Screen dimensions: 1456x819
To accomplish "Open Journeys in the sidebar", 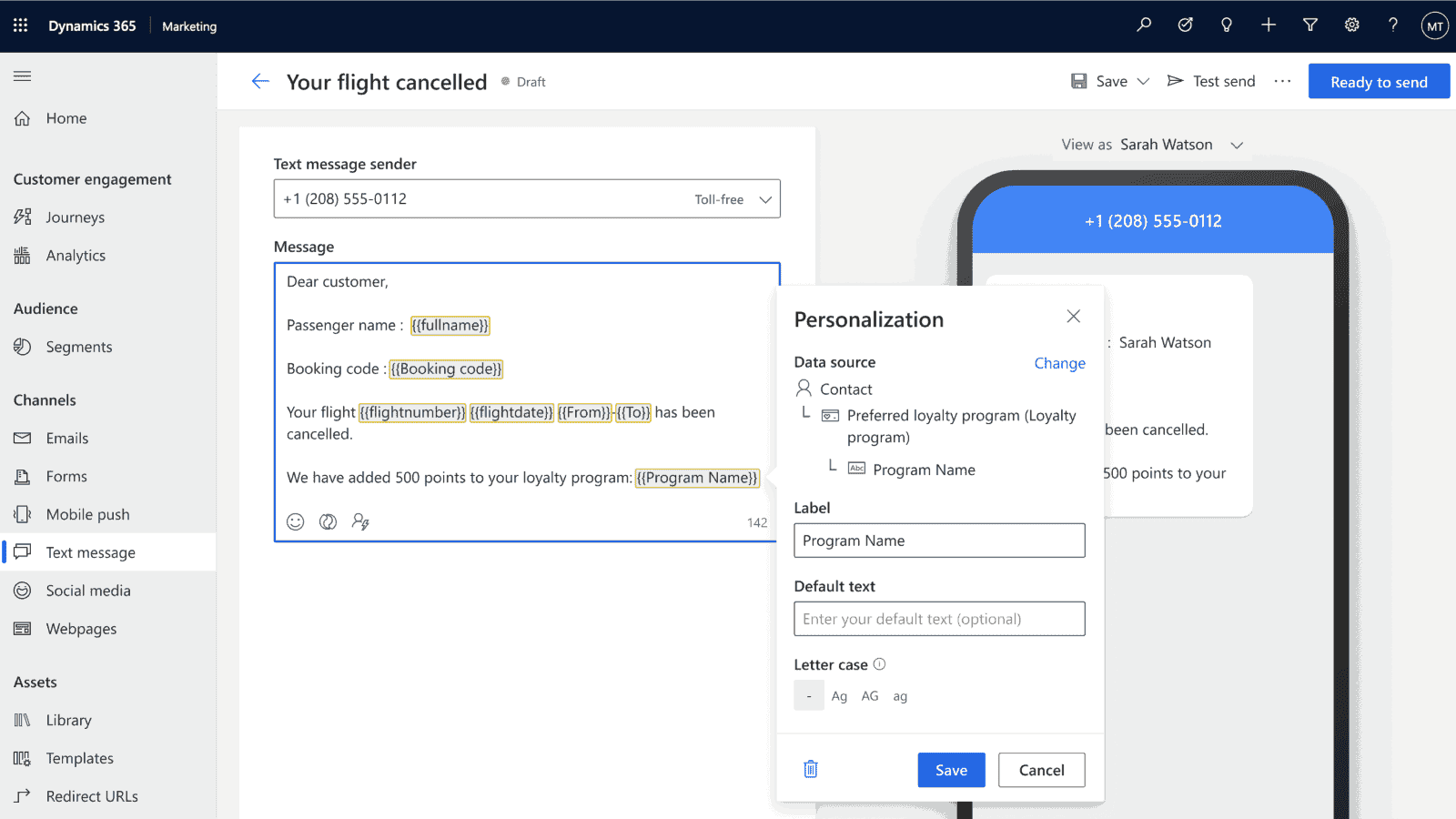I will [75, 217].
